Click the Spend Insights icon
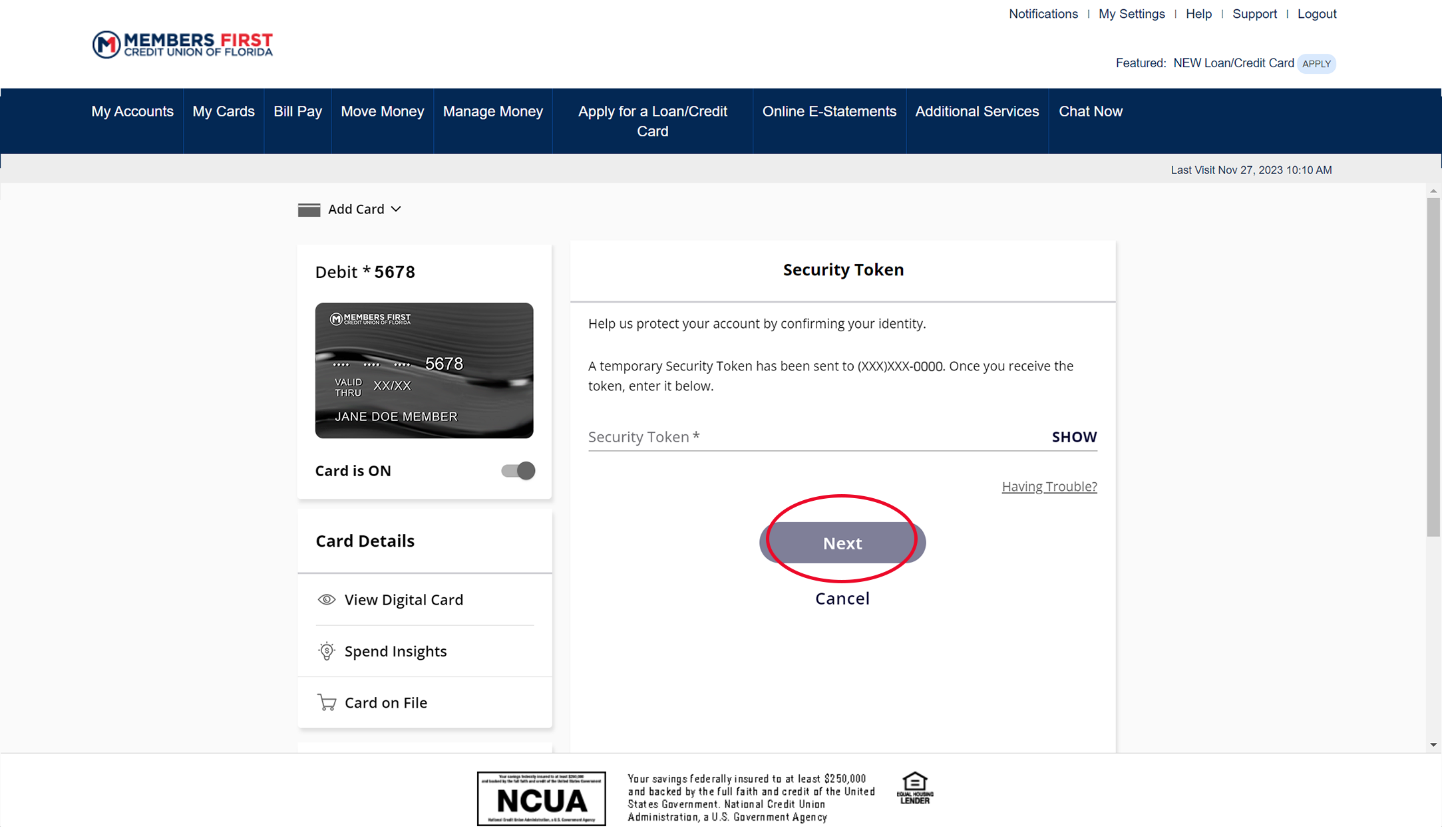The image size is (1442, 840). 326,651
